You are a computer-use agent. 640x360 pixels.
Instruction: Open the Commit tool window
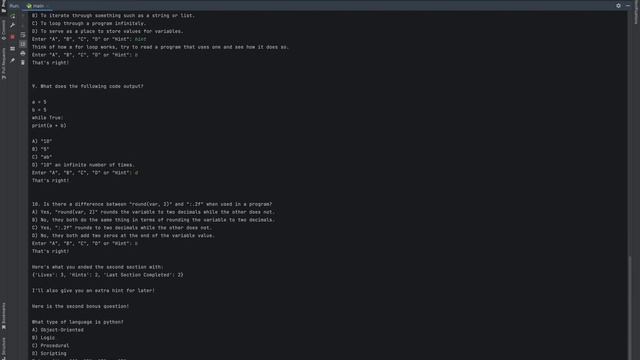(4, 30)
